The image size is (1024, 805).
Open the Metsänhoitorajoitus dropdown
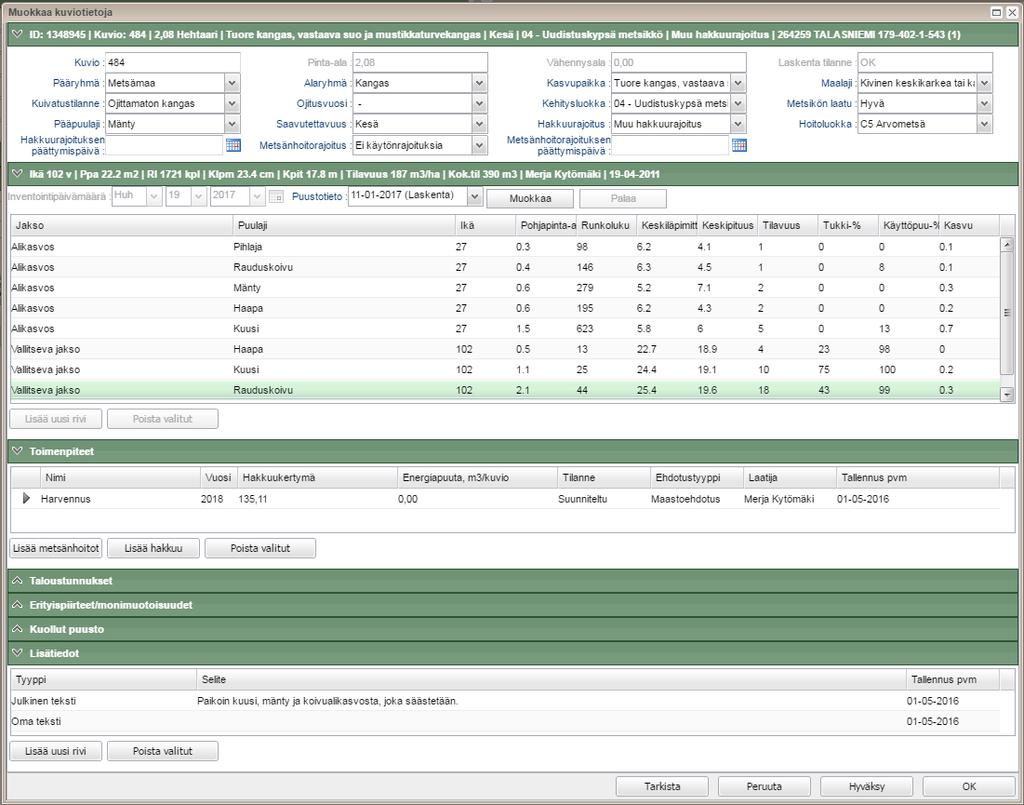coord(479,145)
